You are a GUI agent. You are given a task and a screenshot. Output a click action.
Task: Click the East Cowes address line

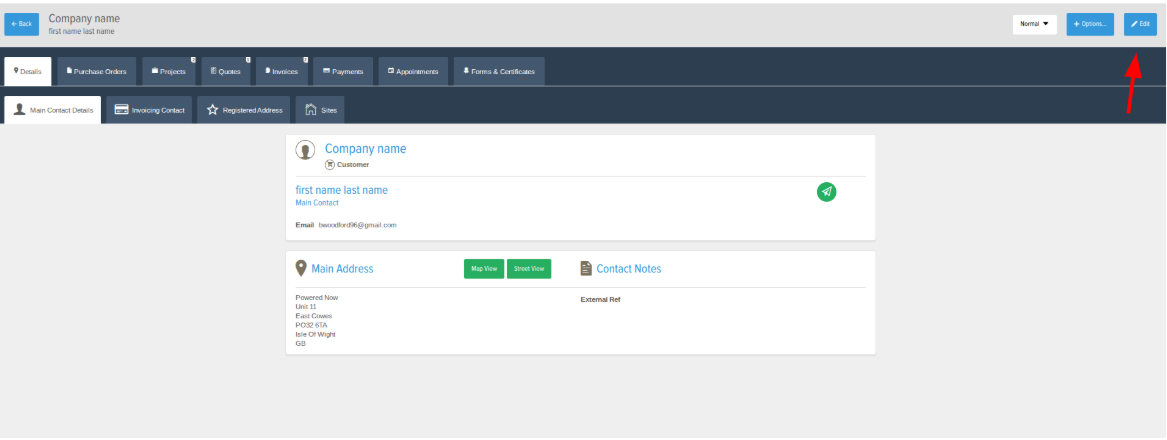click(313, 316)
